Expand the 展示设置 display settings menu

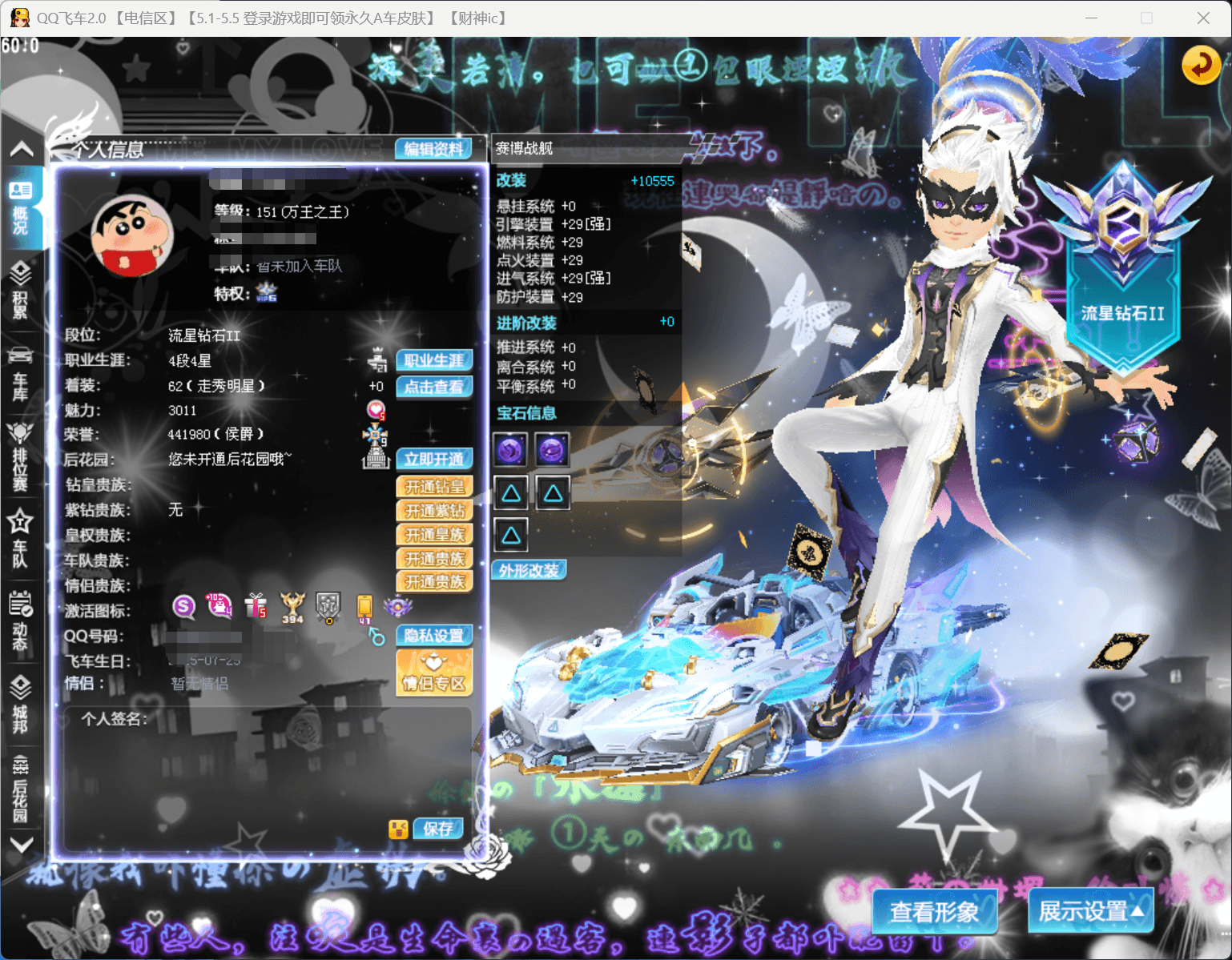coord(1091,911)
